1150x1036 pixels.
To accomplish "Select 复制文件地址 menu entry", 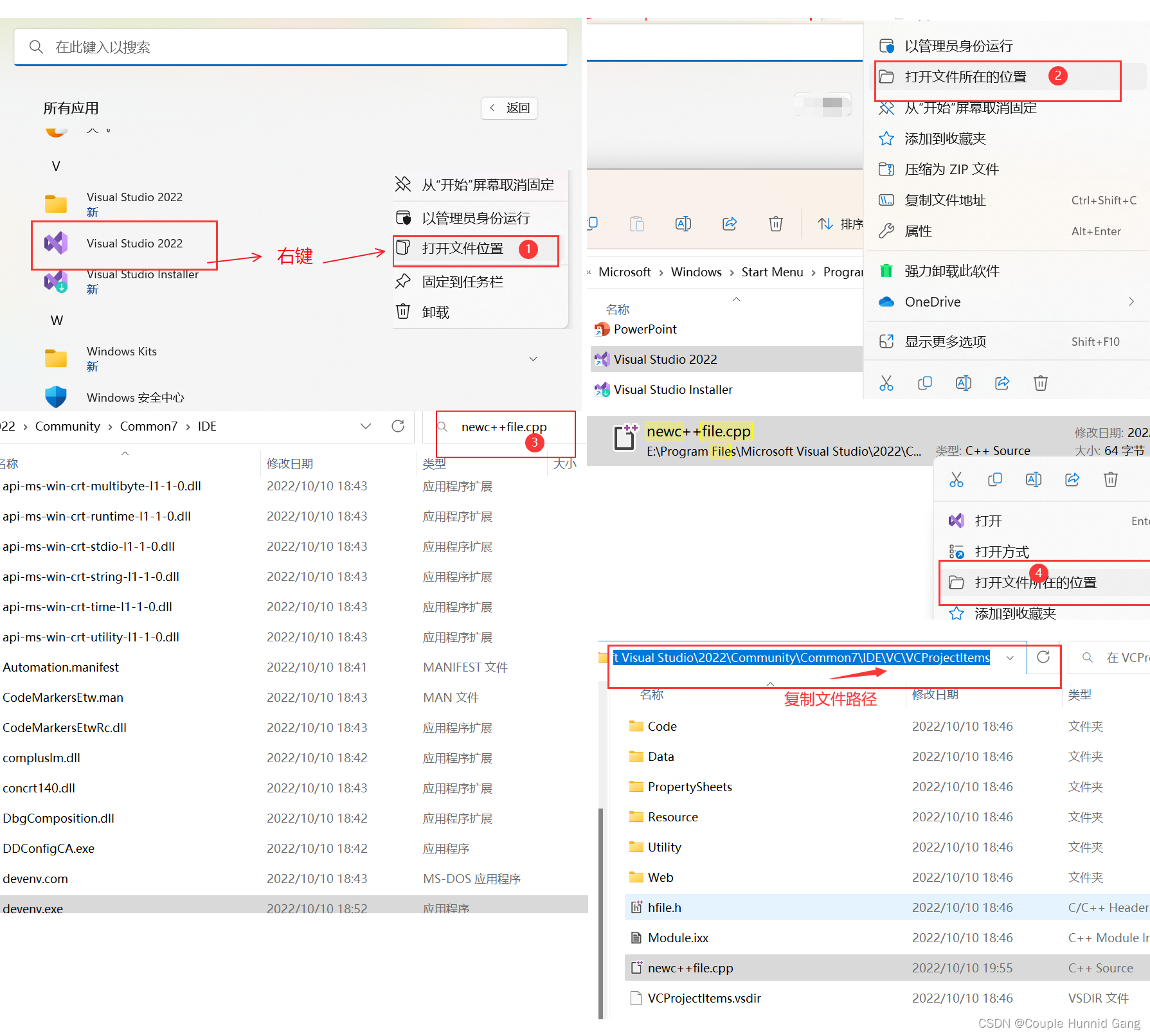I will (1008, 201).
